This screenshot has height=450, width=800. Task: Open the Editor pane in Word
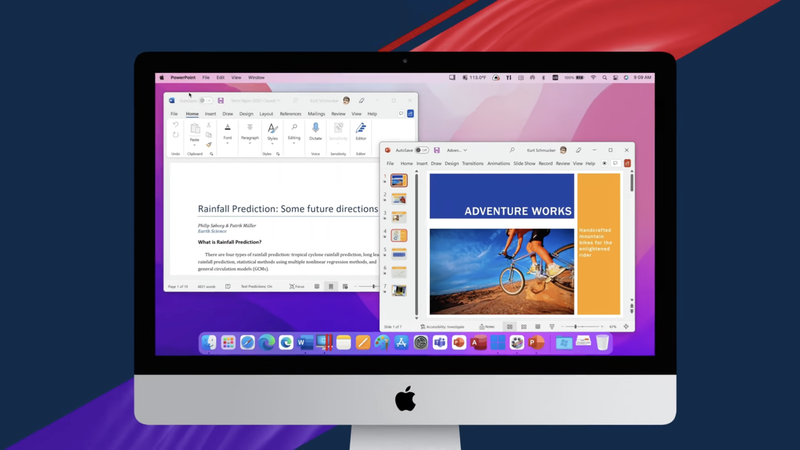point(361,129)
